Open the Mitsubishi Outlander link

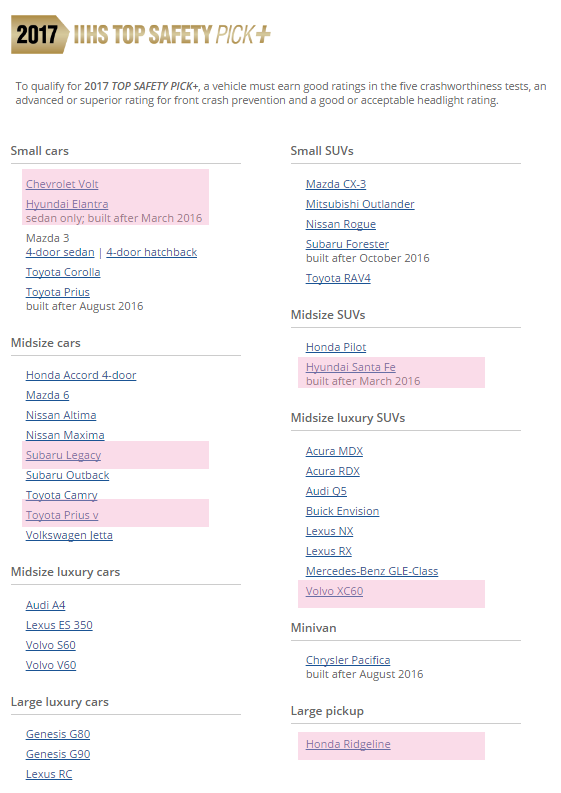point(360,204)
